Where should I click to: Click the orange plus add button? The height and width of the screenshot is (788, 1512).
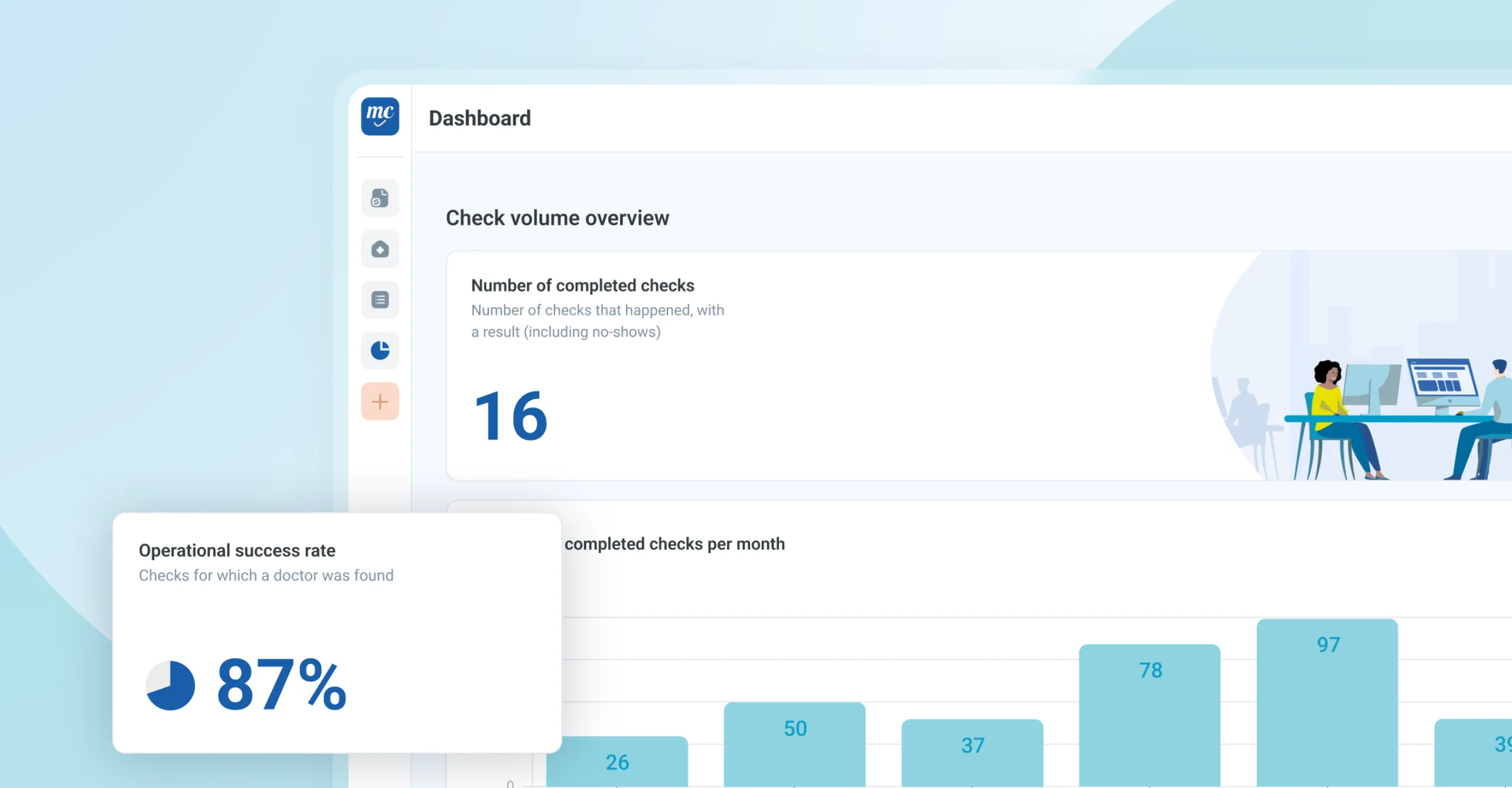[x=380, y=402]
